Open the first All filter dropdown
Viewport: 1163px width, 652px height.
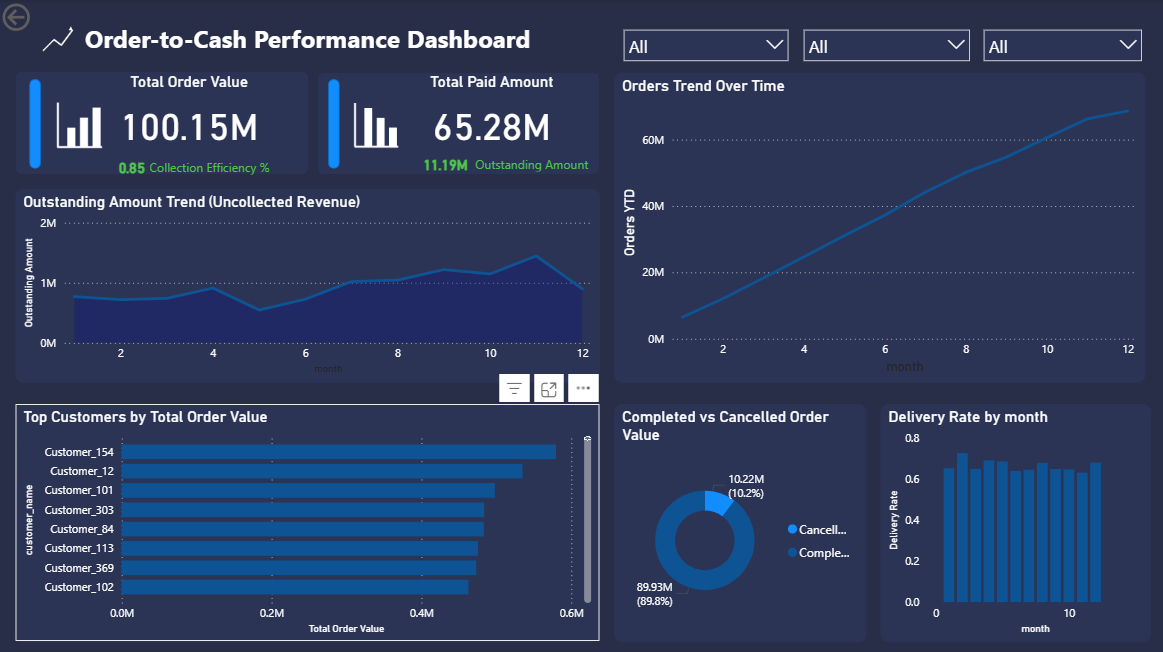point(705,44)
